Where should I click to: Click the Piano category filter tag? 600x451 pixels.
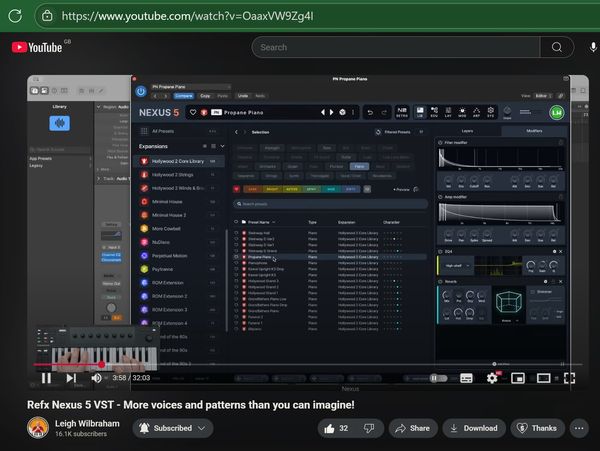pyautogui.click(x=359, y=166)
